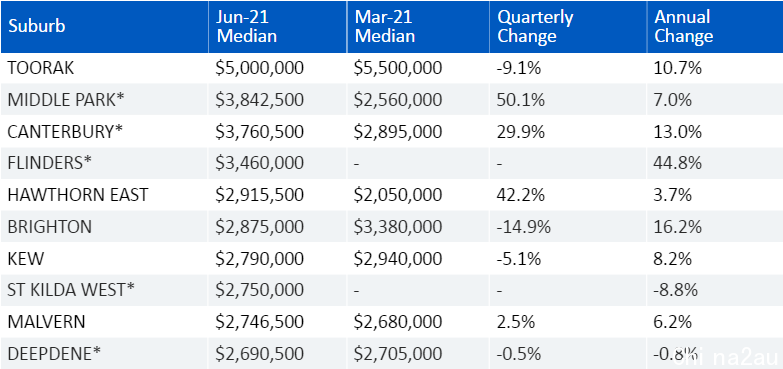
Task: Click the Mar-21 Median column header
Action: click(385, 26)
